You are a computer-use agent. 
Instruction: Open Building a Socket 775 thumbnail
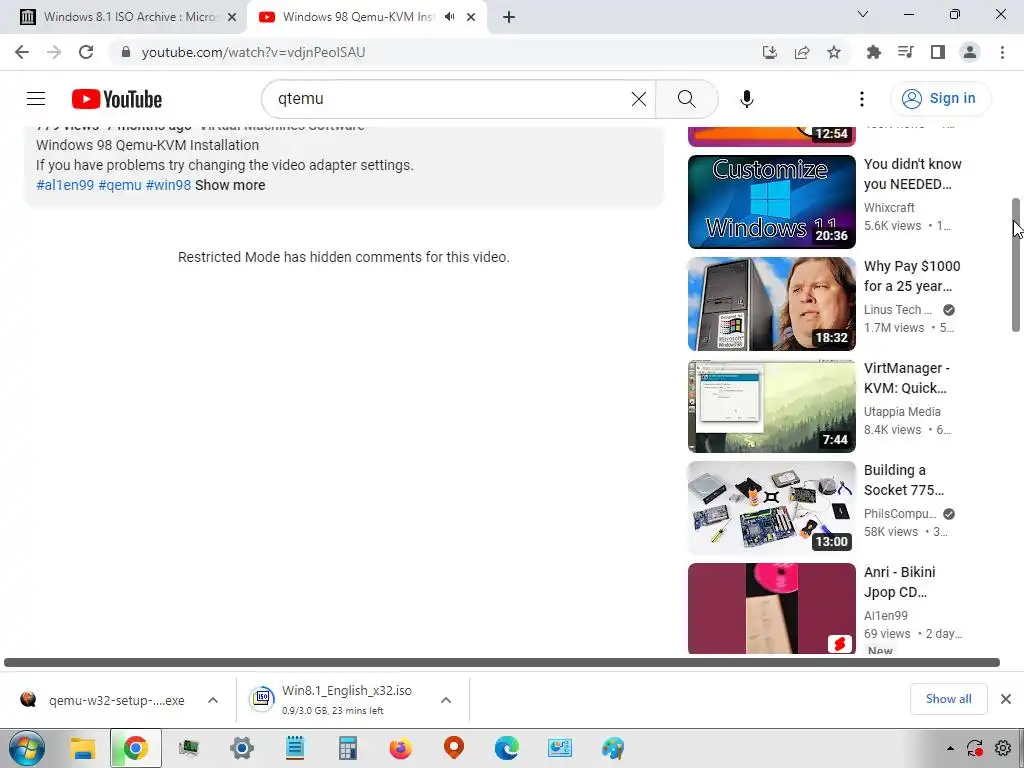(x=771, y=507)
